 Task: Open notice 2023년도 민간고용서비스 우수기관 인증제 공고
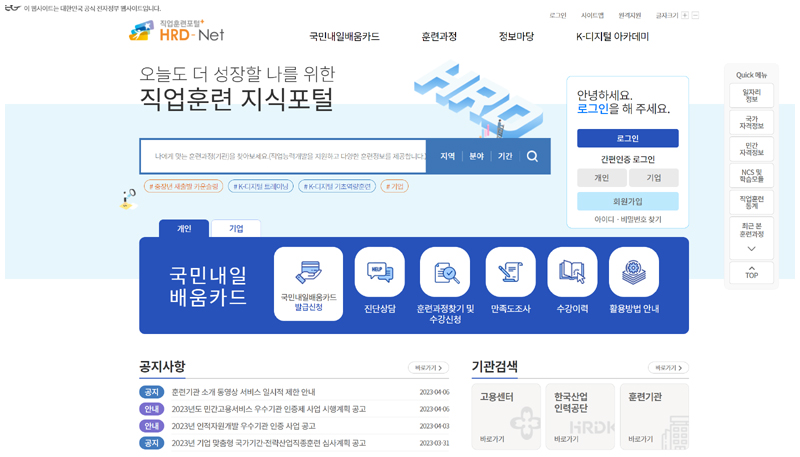tap(268, 409)
